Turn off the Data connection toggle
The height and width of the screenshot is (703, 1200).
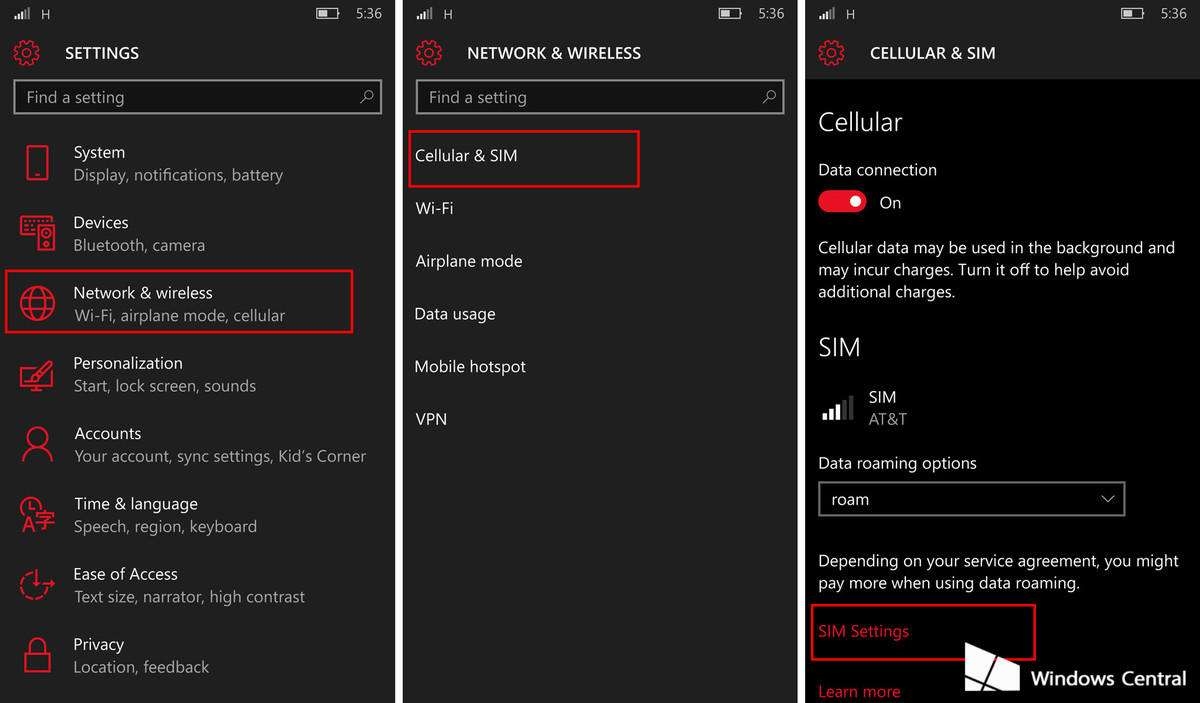tap(842, 202)
